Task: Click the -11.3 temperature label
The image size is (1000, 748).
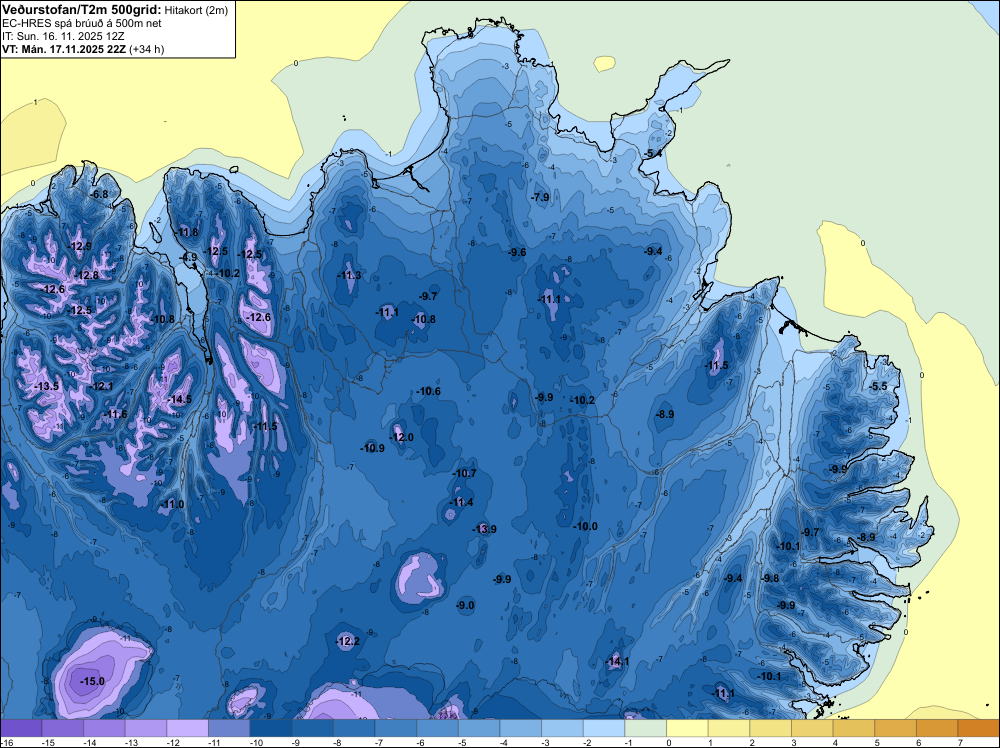Action: click(x=349, y=275)
